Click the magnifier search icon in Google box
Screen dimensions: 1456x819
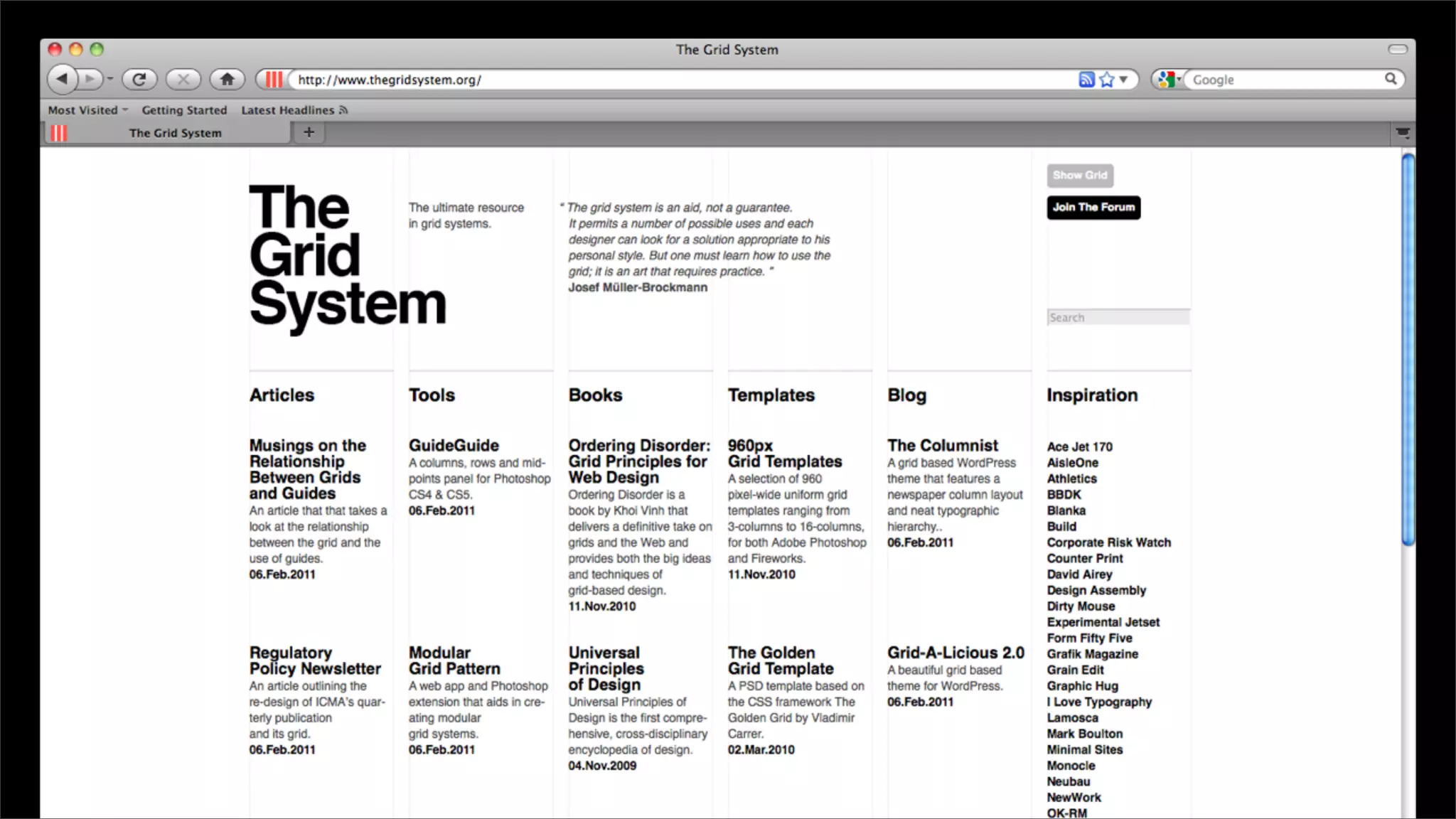pos(1391,79)
